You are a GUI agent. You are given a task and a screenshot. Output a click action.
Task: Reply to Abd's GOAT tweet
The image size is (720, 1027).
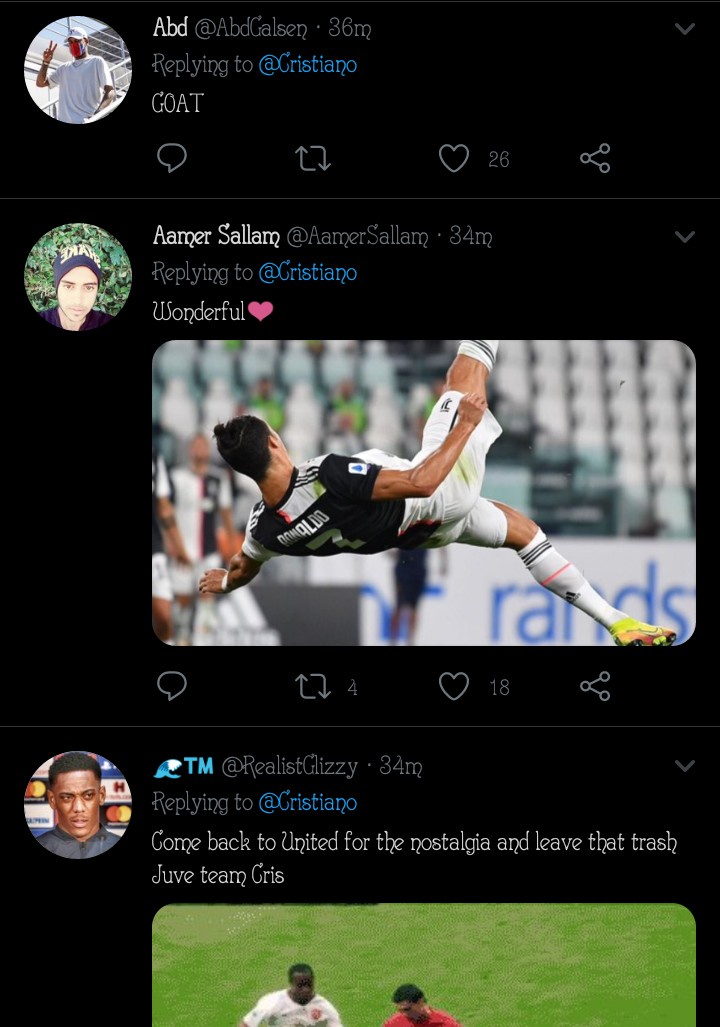tap(172, 158)
